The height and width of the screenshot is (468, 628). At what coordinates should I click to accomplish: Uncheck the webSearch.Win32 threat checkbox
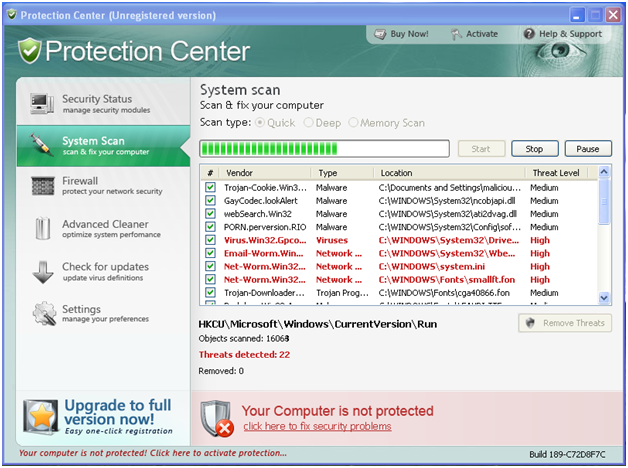210,214
